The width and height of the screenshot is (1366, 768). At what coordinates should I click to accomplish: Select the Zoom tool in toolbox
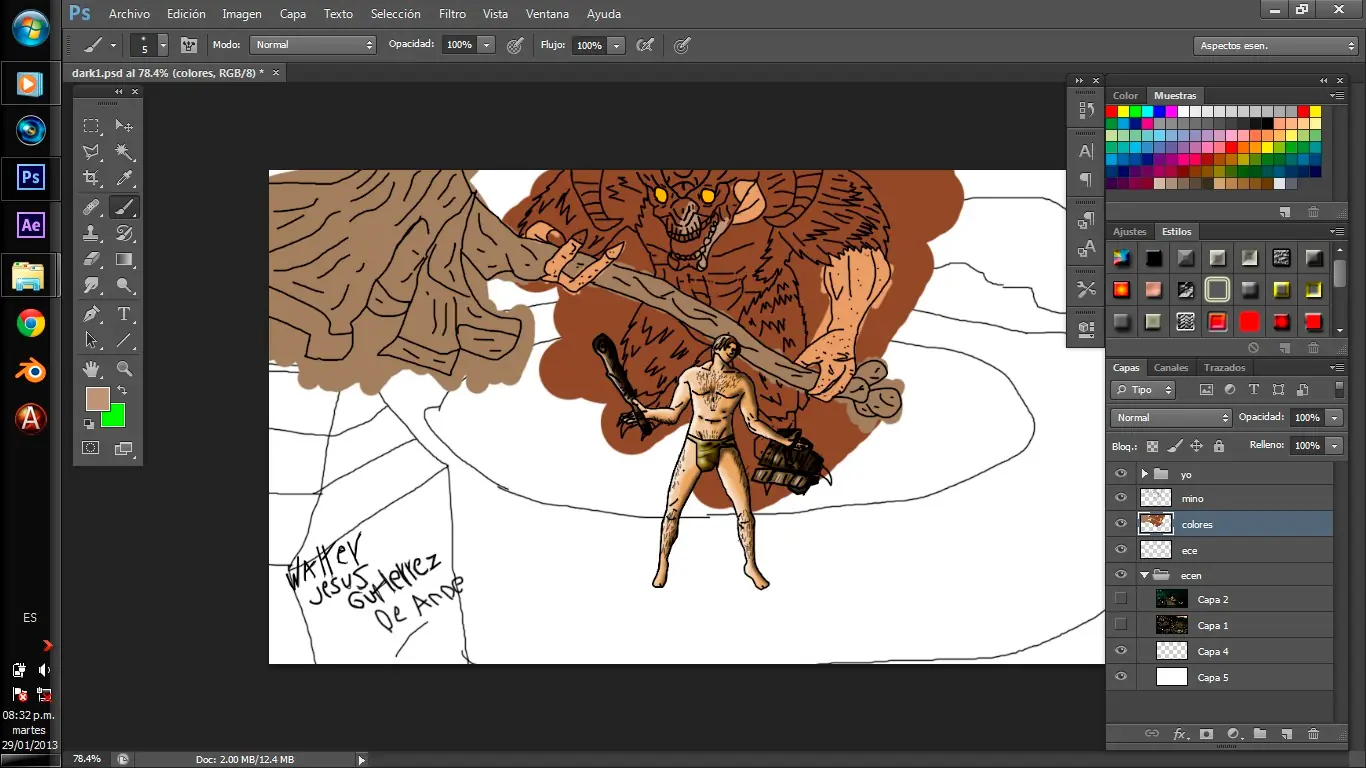pyautogui.click(x=124, y=369)
